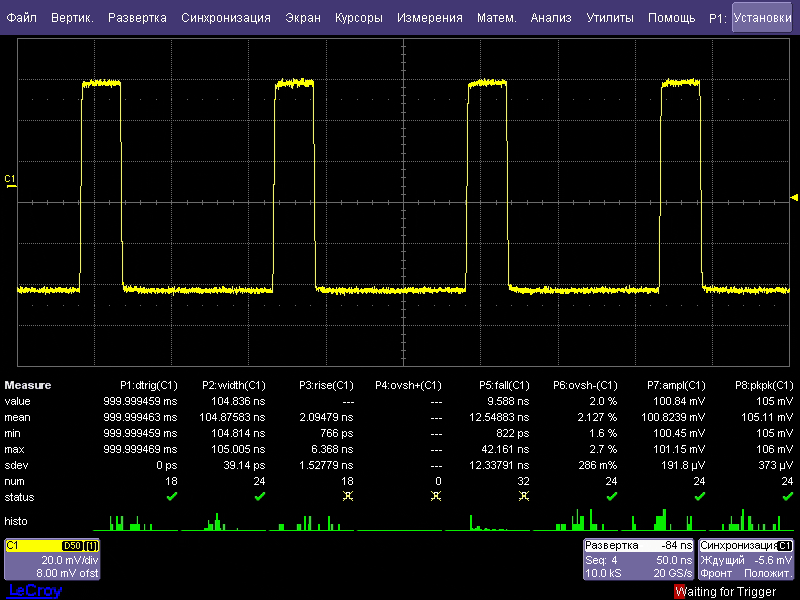800x600 pixels.
Task: Open the Развертка timebase descriptor box
Action: tap(638, 559)
